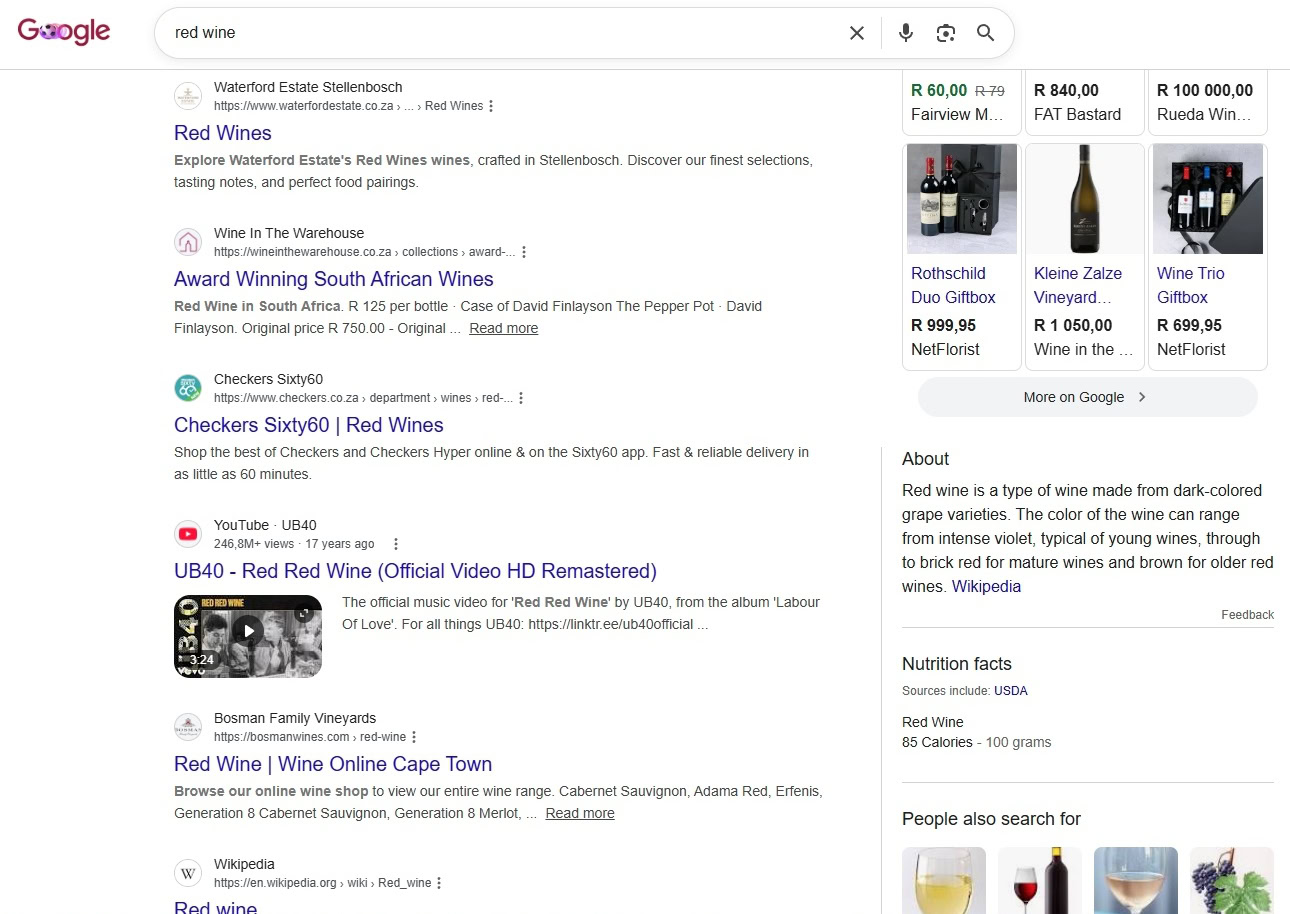Open Red Wine | Wine Online Cape Town
This screenshot has width=1290, height=914.
333,764
